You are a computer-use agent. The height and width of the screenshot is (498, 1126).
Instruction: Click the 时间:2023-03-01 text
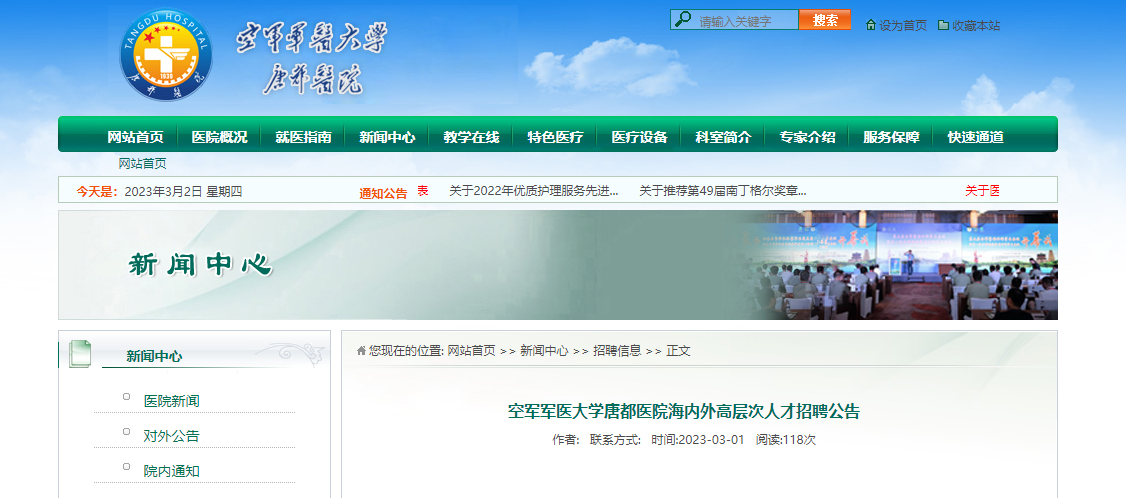pos(698,440)
